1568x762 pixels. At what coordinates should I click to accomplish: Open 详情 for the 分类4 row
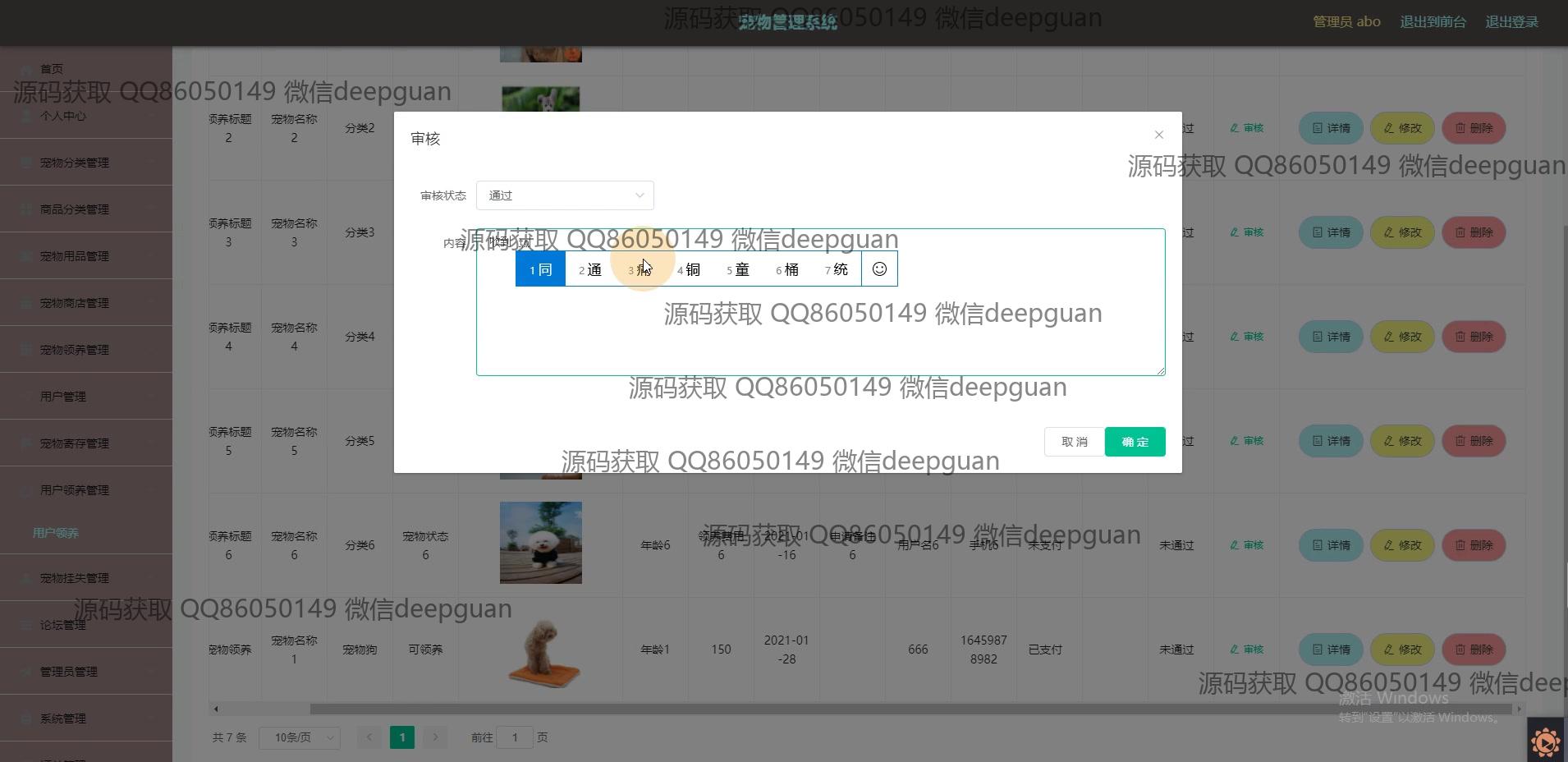click(1331, 337)
